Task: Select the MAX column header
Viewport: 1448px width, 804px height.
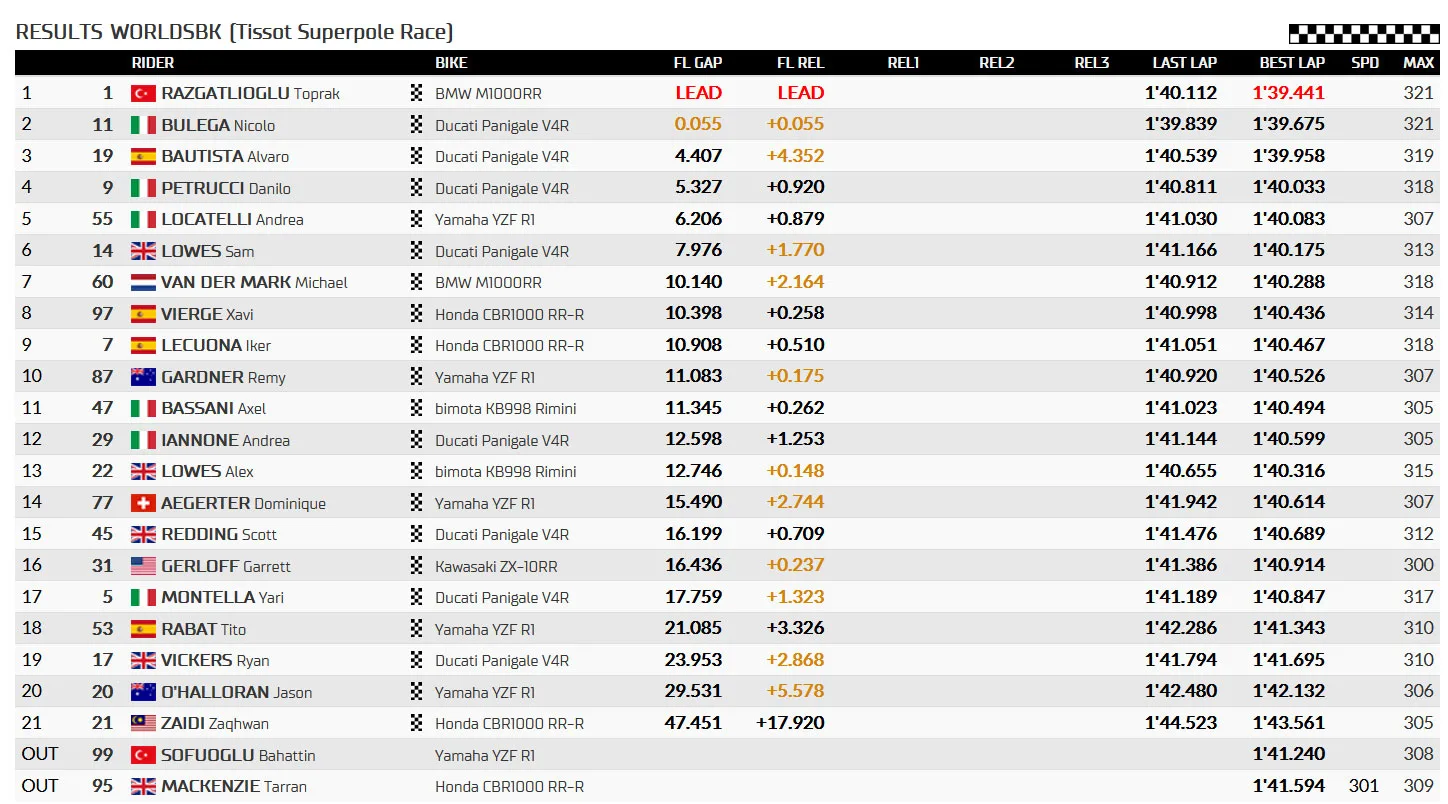Action: 1419,62
